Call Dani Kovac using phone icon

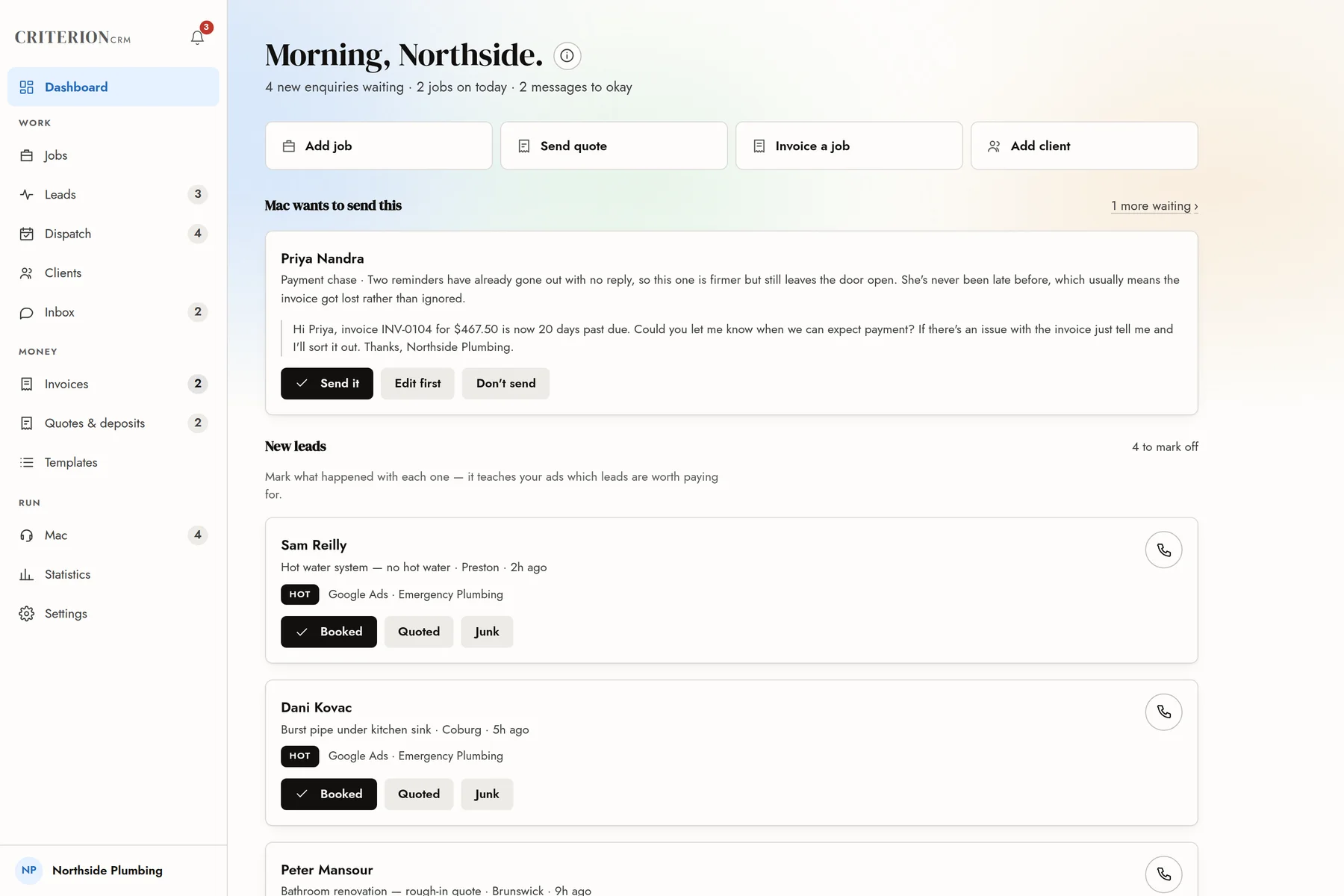1163,712
